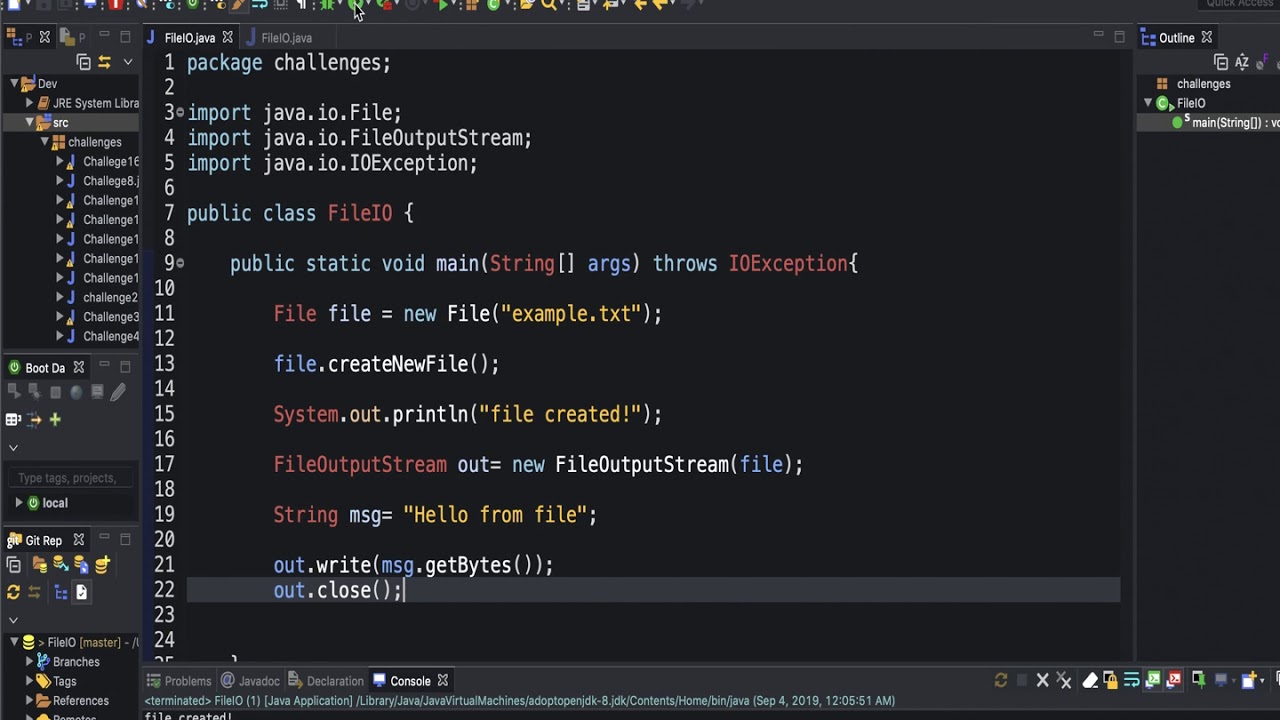Switch to Boot Dashboard tab

(45, 368)
